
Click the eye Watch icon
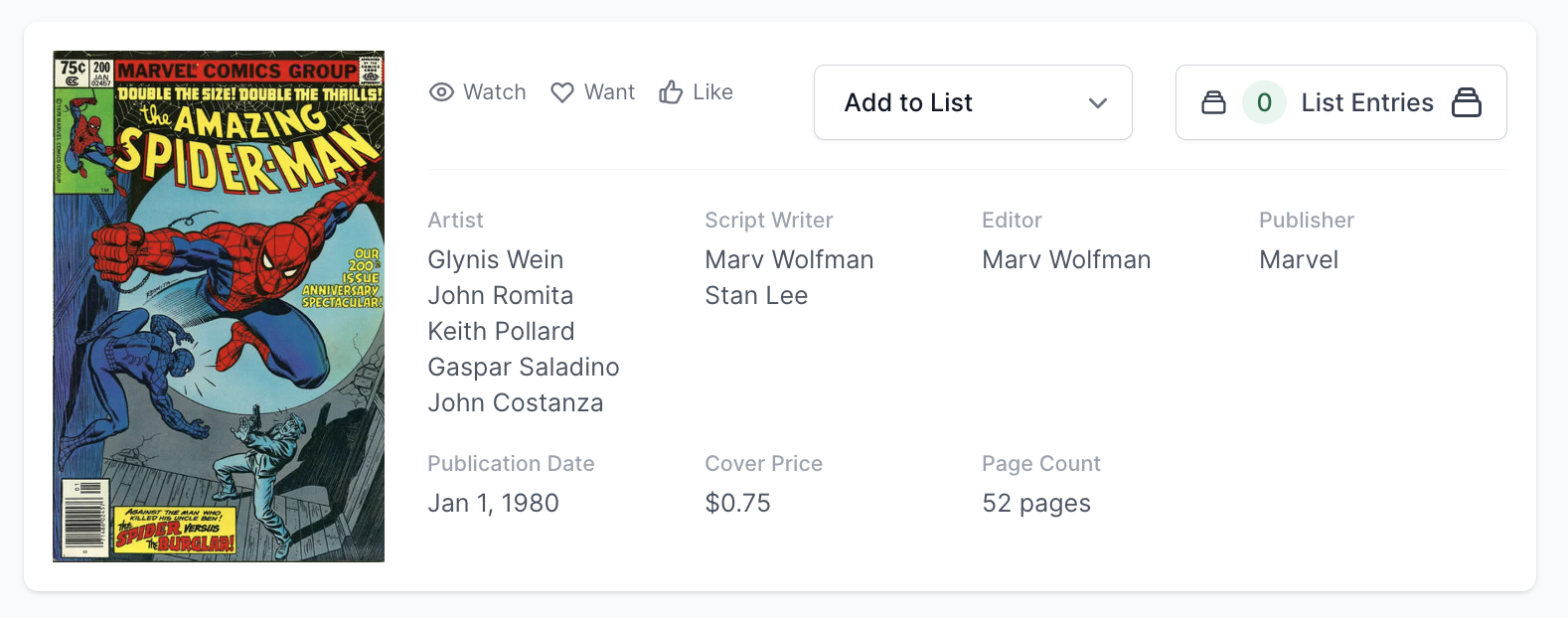441,92
